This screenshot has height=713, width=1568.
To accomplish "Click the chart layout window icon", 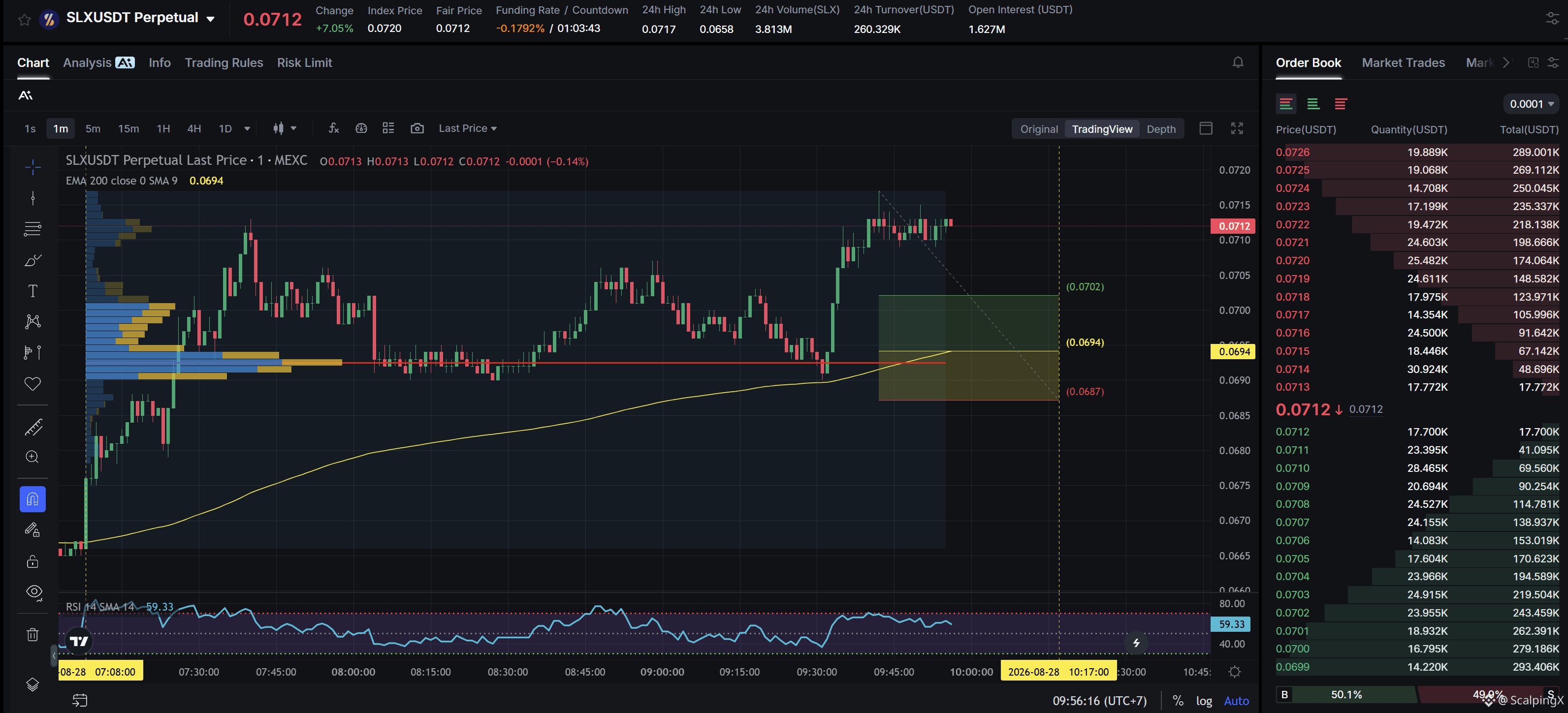I will click(1206, 128).
